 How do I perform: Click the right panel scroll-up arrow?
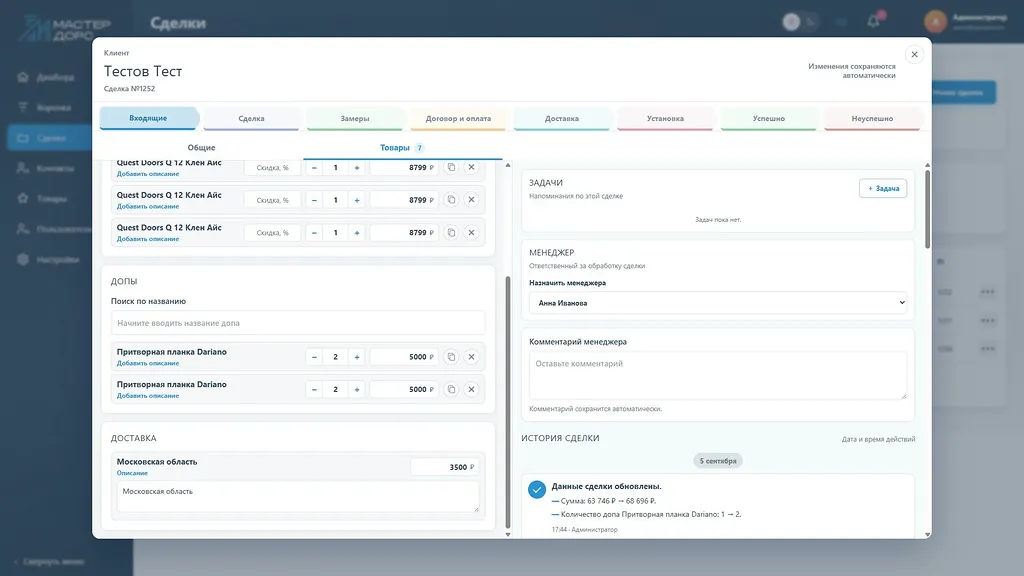[x=927, y=165]
